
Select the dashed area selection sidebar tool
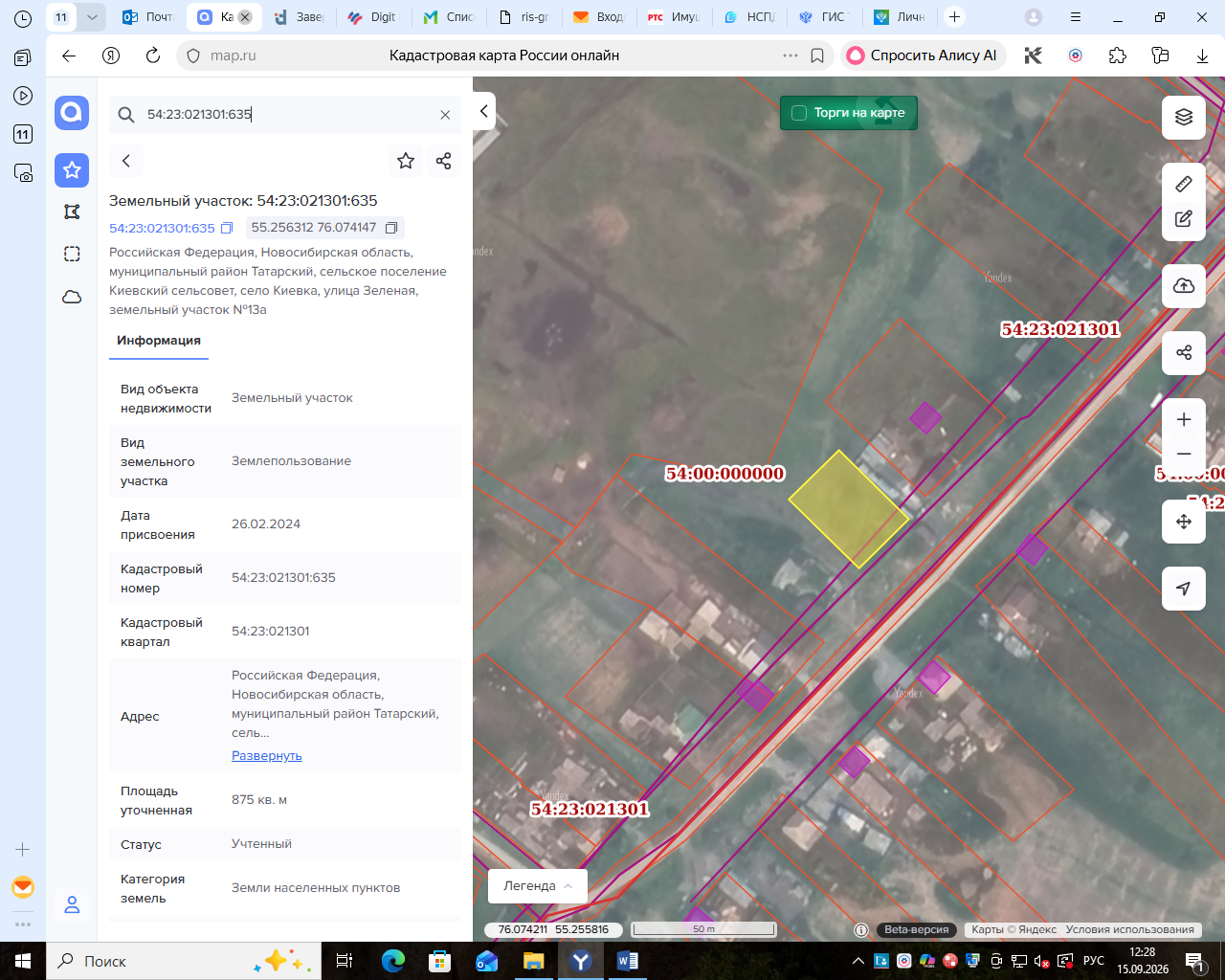(x=72, y=254)
